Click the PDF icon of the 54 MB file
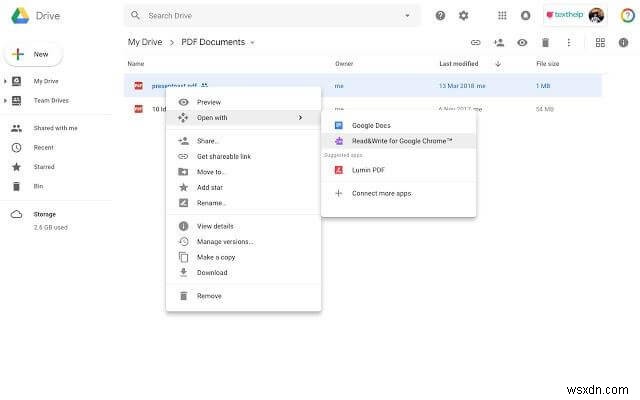Image resolution: width=640 pixels, height=400 pixels. click(x=139, y=109)
